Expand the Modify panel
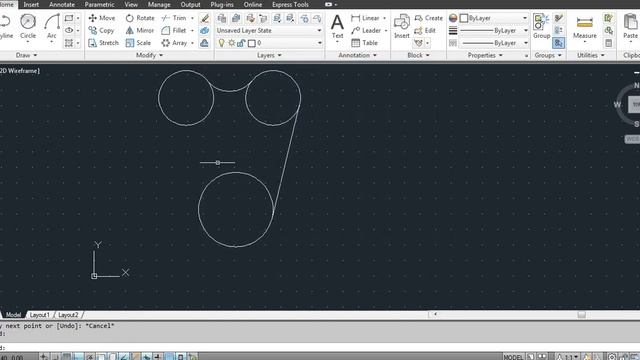Screen dimensions: 640x360 click(x=149, y=55)
